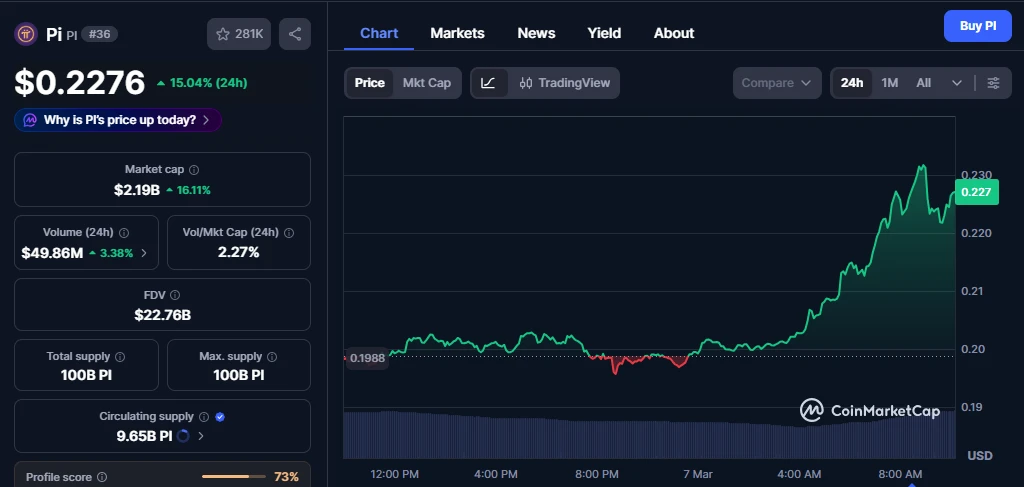1024x487 pixels.
Task: Click the #36 rank badge
Action: click(99, 34)
